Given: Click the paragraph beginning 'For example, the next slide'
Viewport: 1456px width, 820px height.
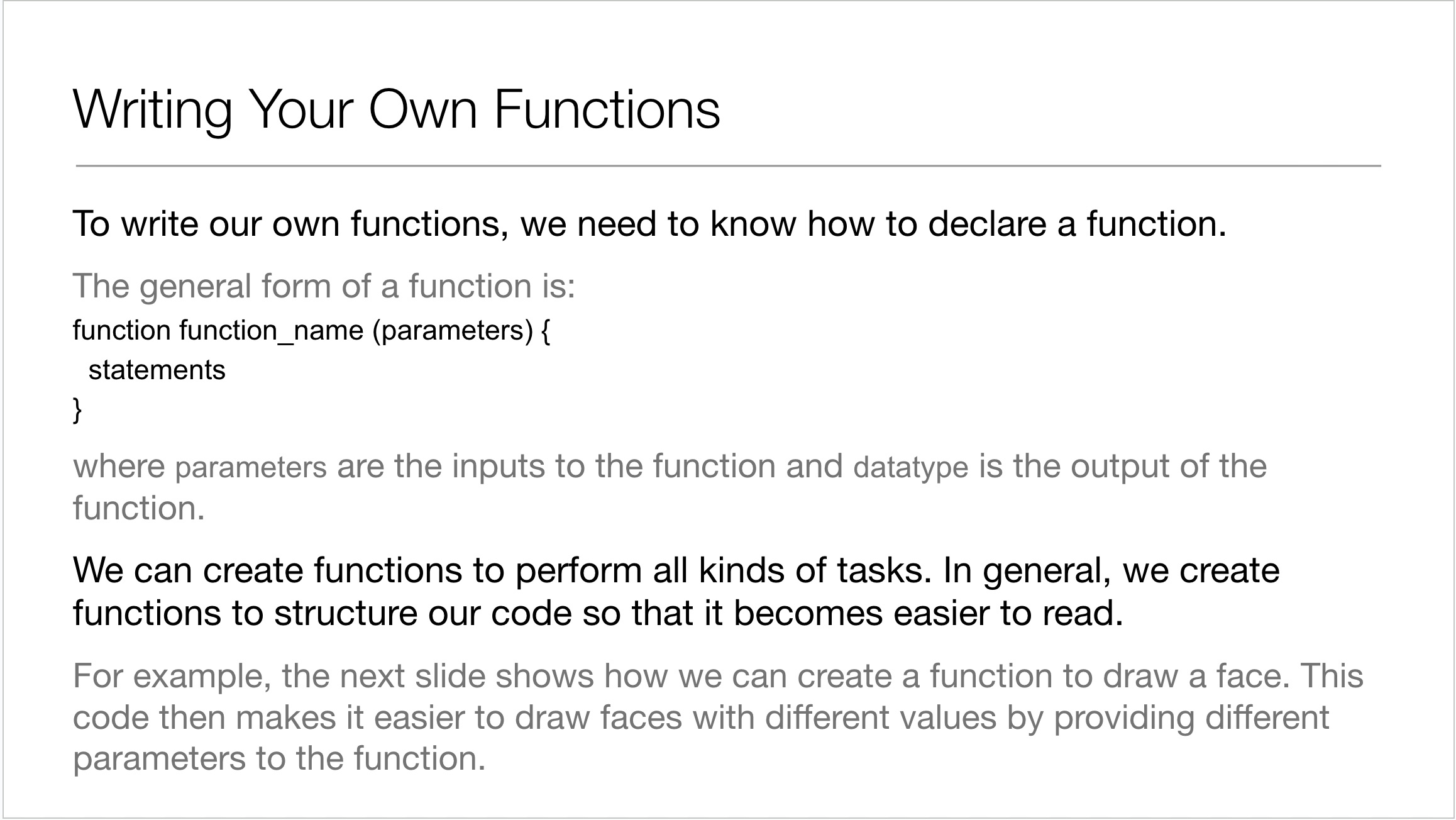Looking at the screenshot, I should [x=718, y=717].
